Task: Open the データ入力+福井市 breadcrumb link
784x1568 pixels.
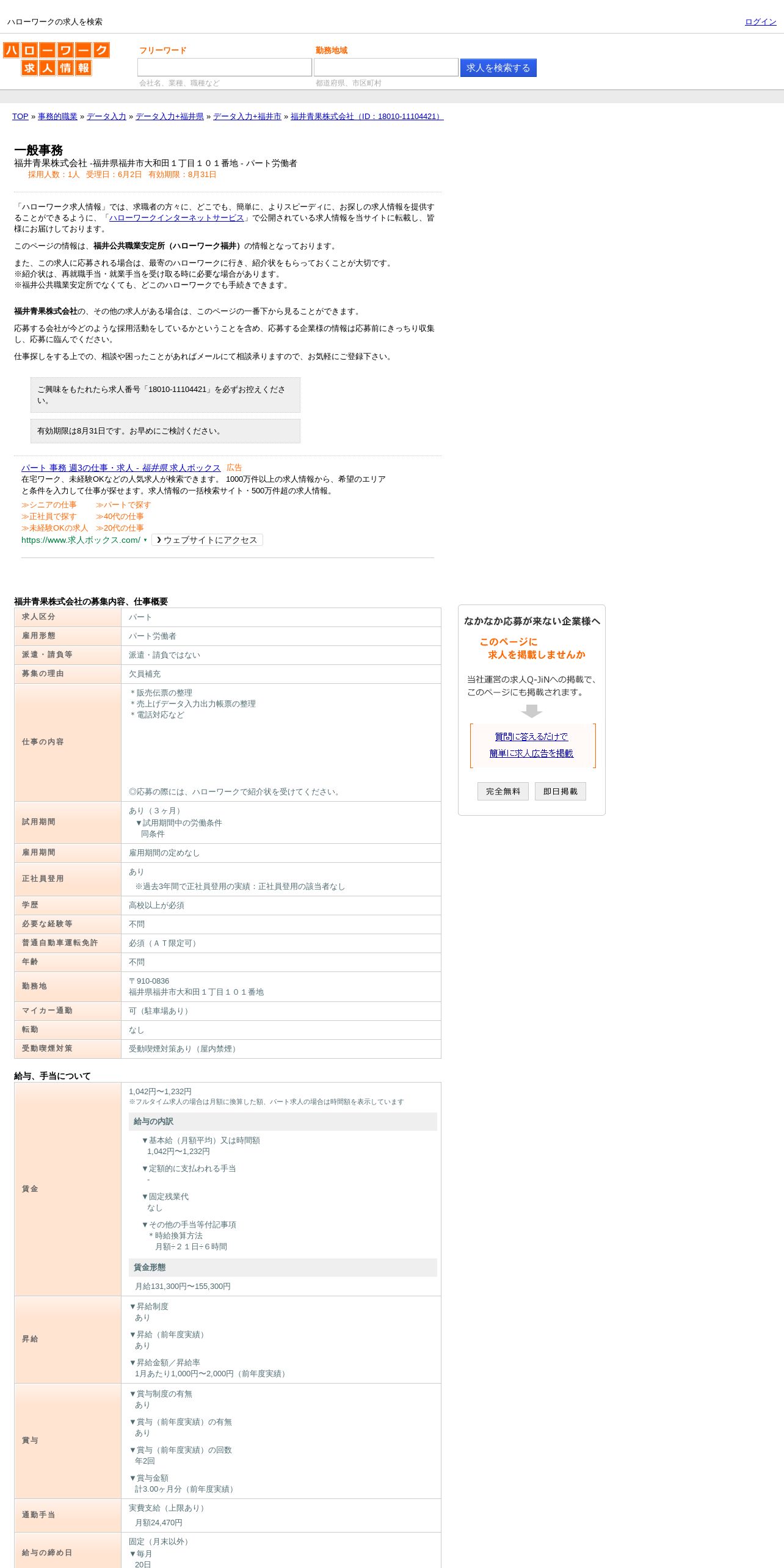Action: [247, 116]
